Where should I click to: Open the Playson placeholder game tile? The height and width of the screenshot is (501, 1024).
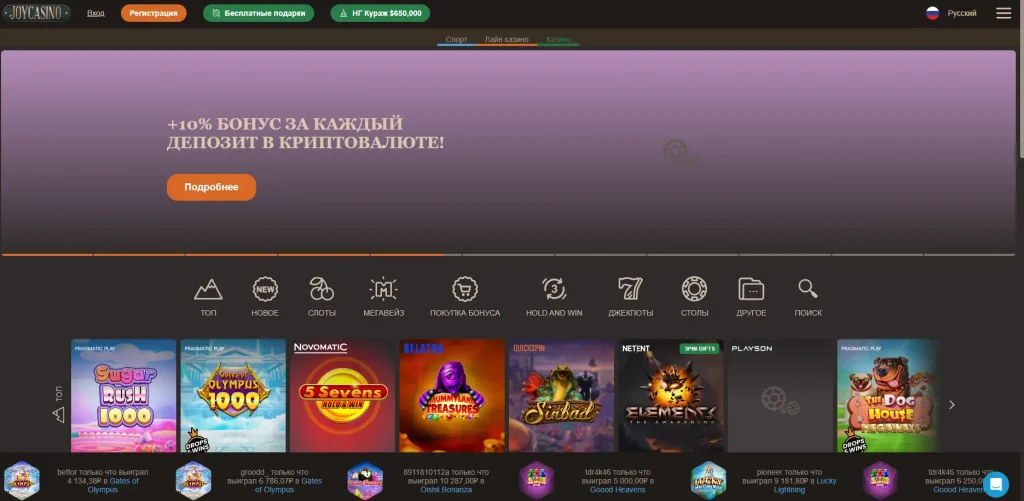(780, 396)
